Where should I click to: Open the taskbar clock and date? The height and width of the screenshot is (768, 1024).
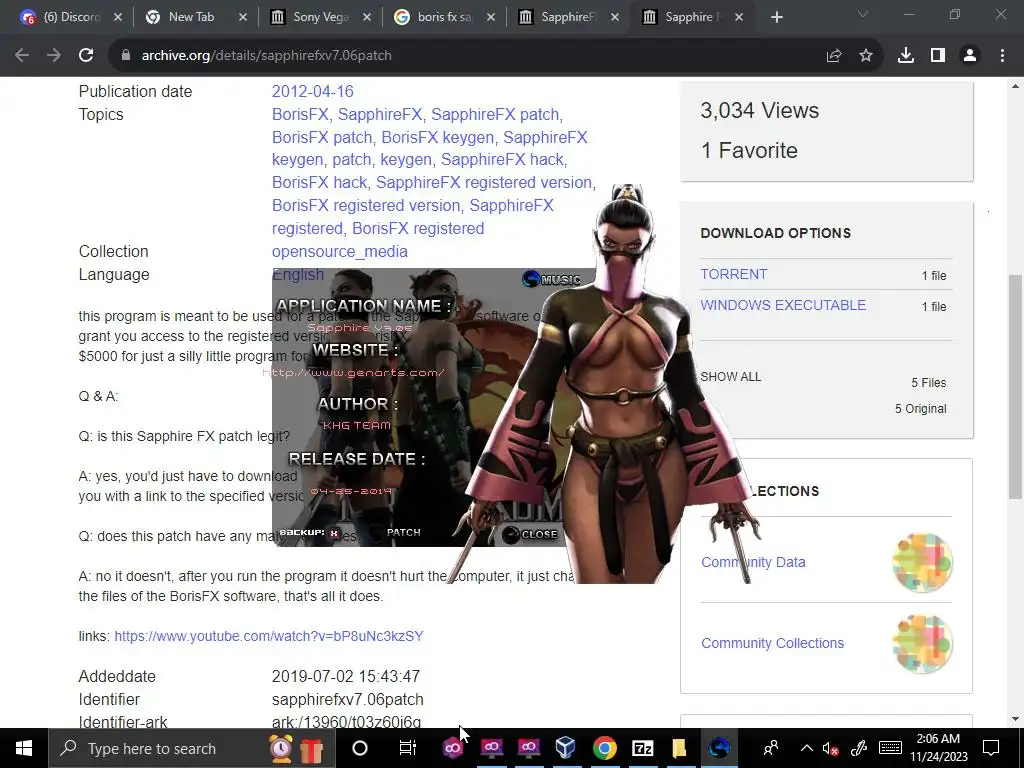[938, 748]
